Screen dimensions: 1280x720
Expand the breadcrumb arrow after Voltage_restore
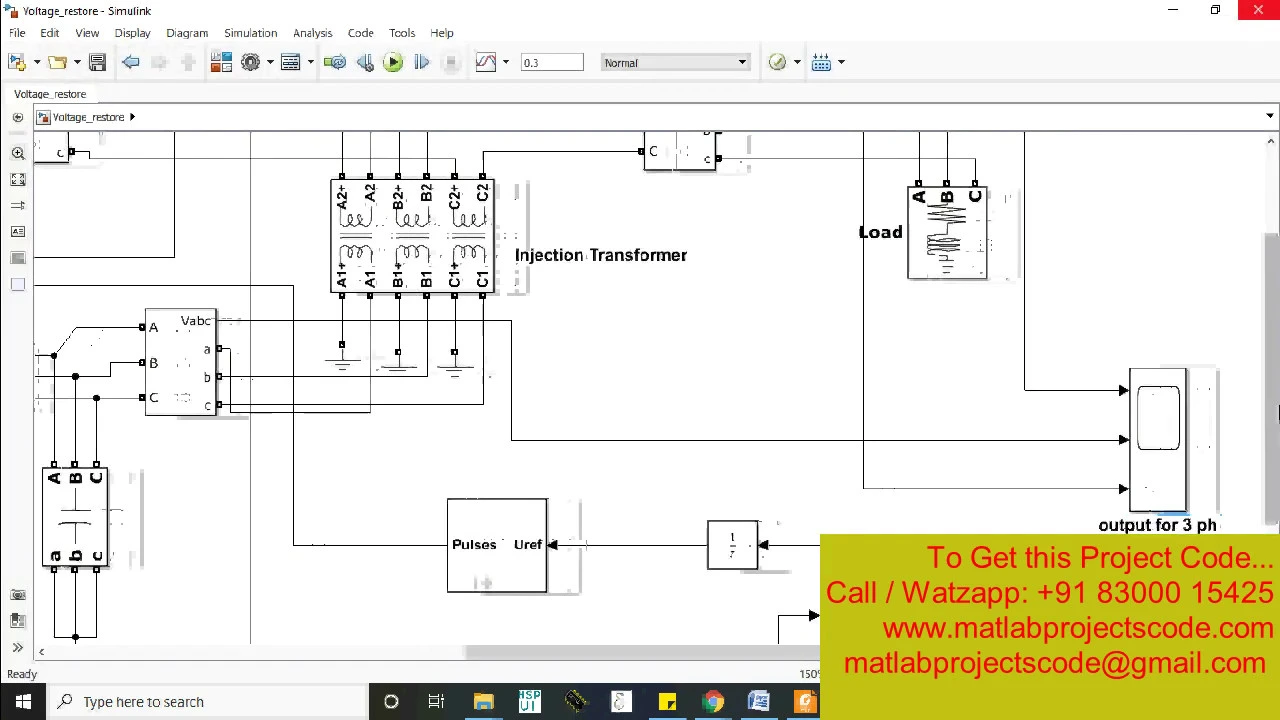tap(132, 117)
